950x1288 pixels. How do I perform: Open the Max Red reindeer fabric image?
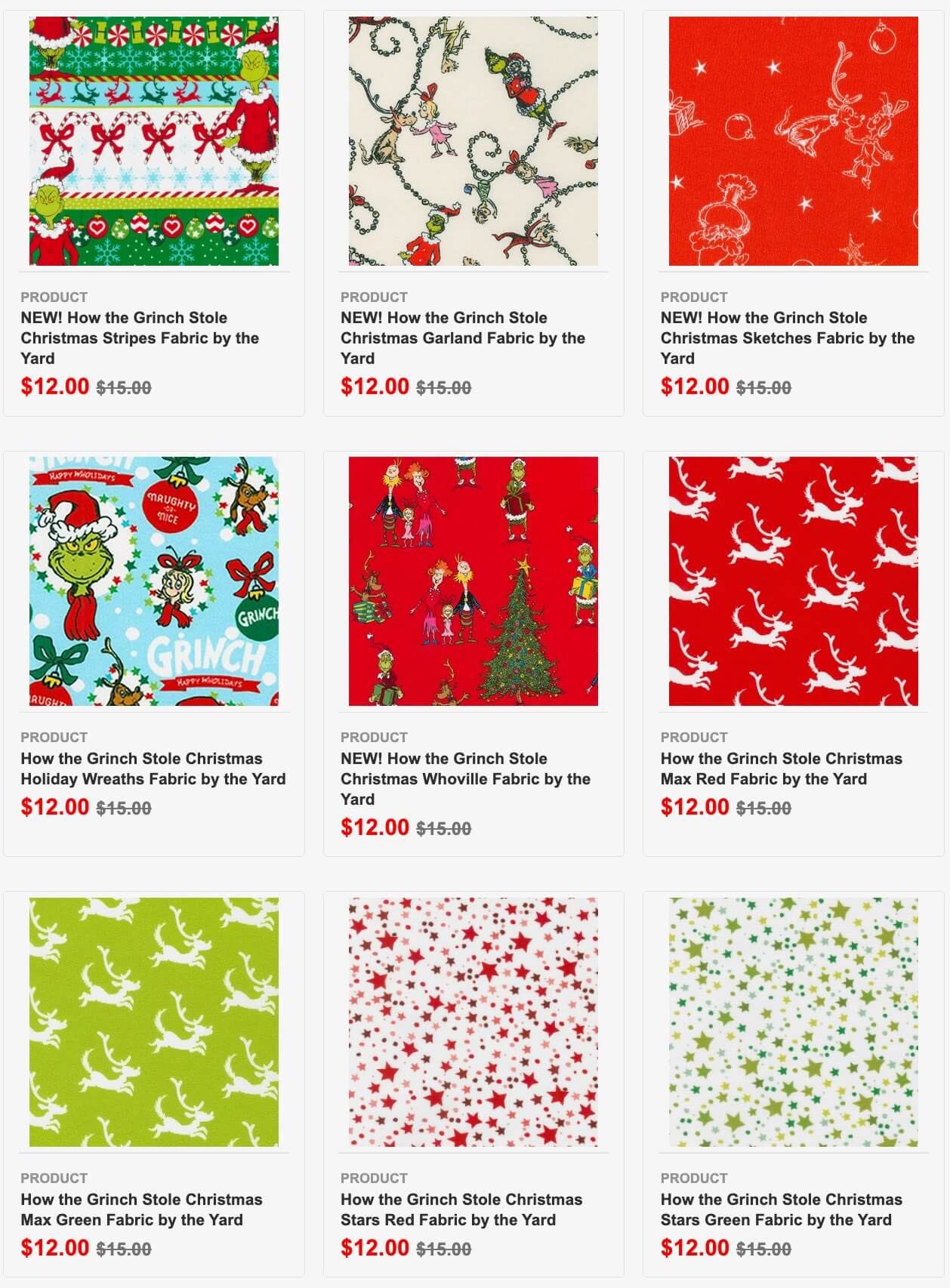(794, 581)
